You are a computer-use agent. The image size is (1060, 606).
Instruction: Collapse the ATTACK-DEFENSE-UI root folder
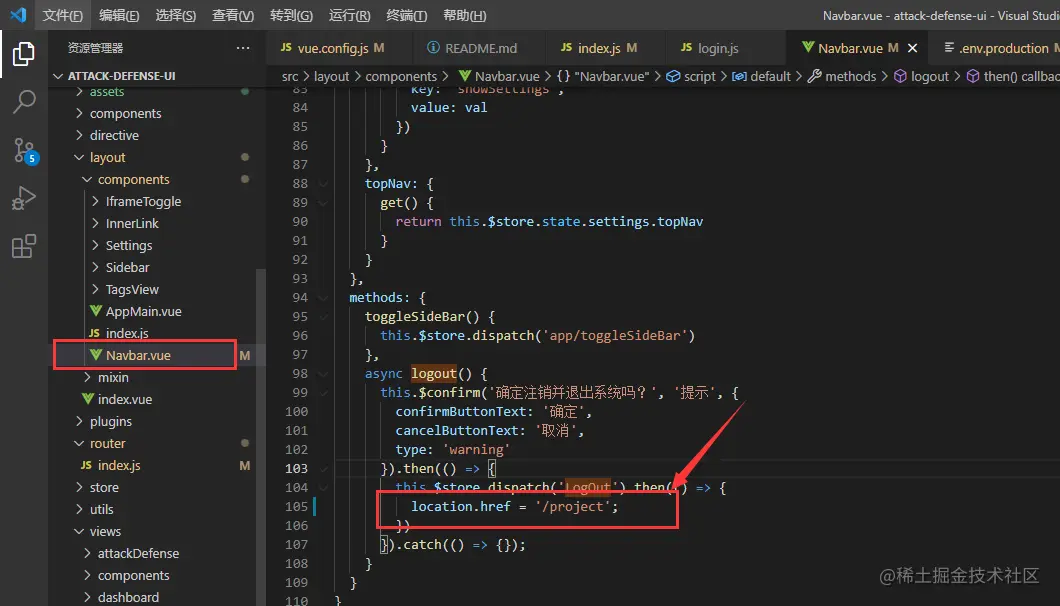[x=121, y=76]
